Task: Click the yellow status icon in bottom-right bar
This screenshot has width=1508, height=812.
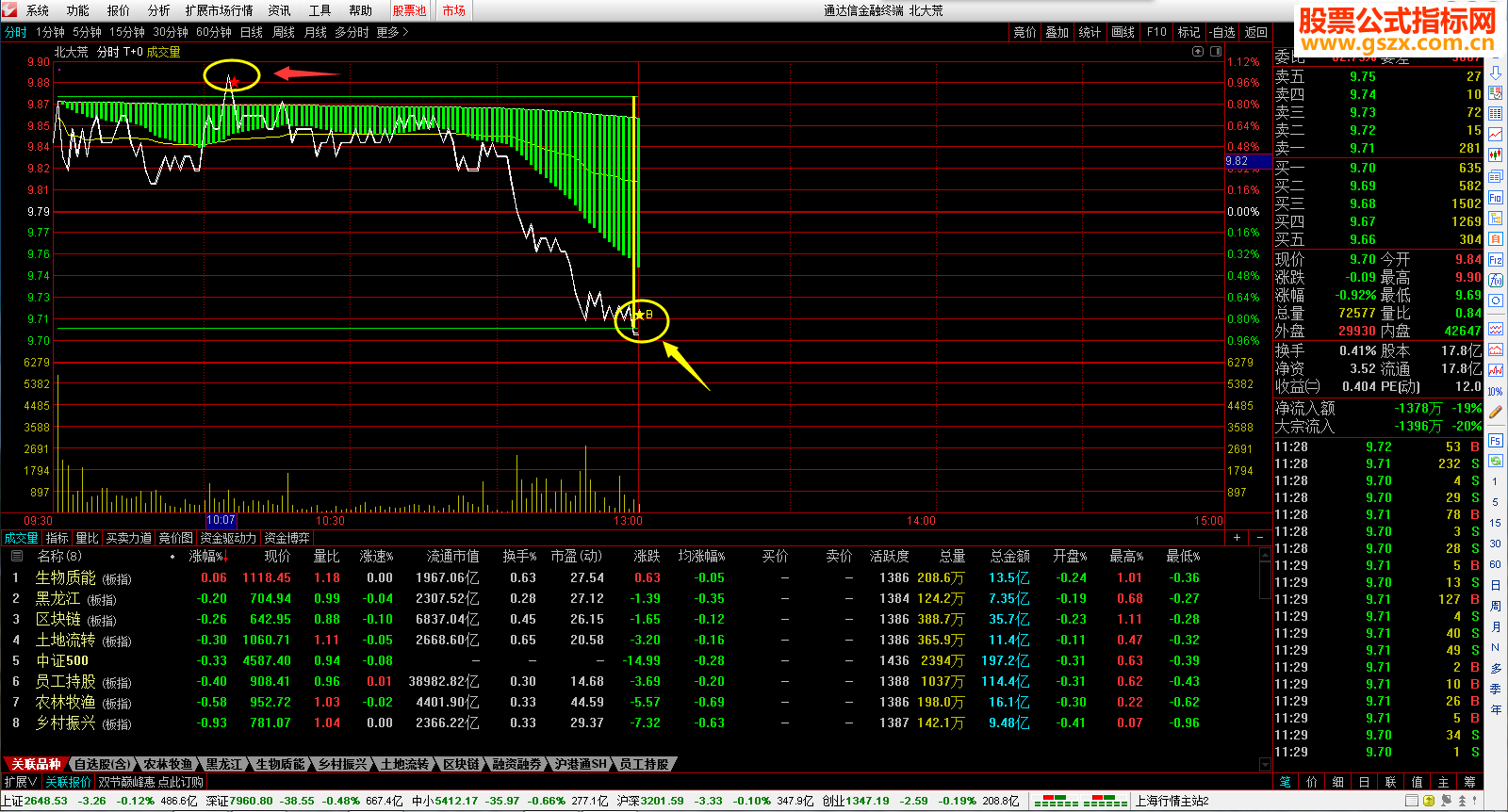Action: coord(1429,801)
